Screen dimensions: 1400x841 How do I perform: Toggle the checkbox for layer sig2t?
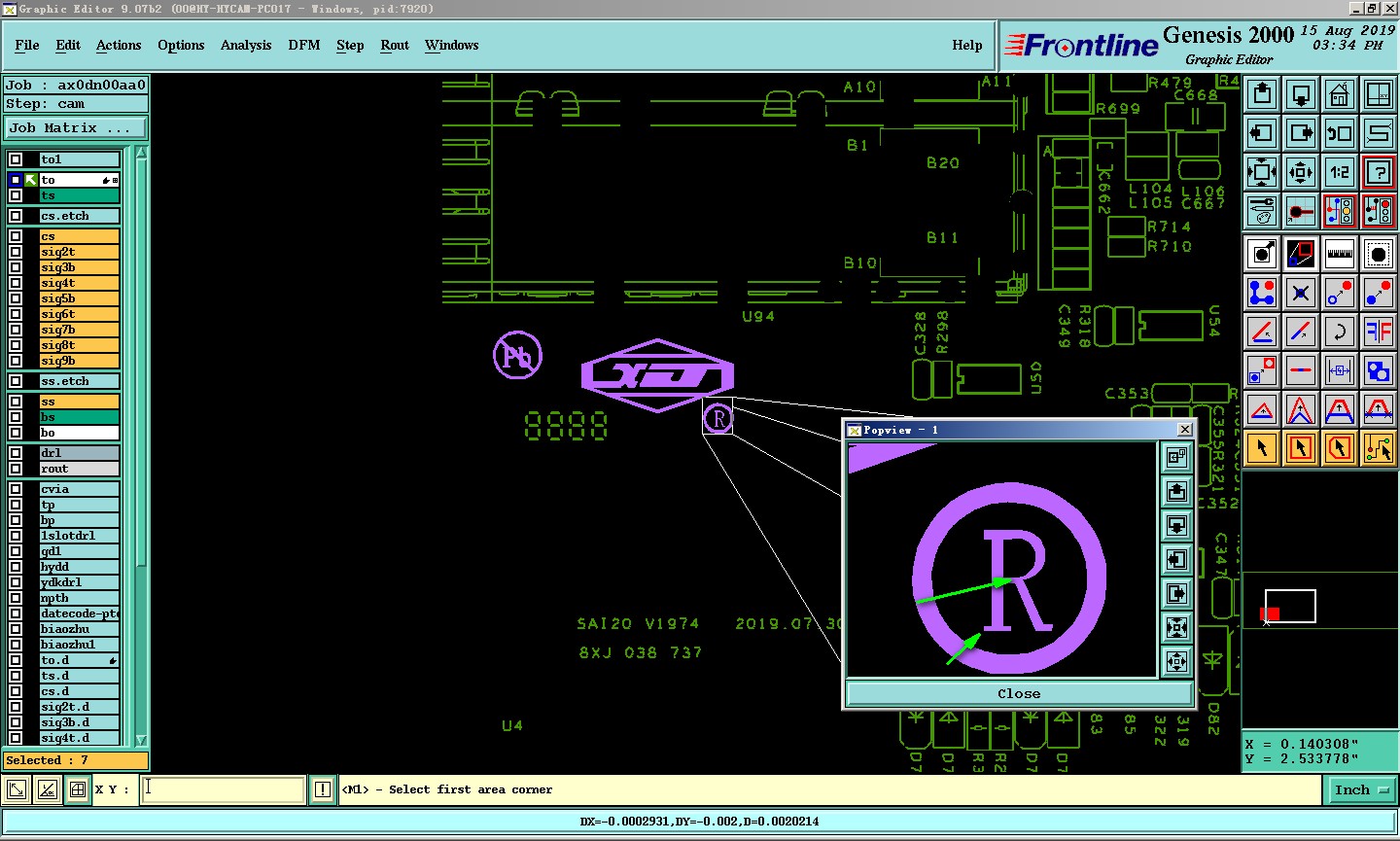click(x=16, y=252)
